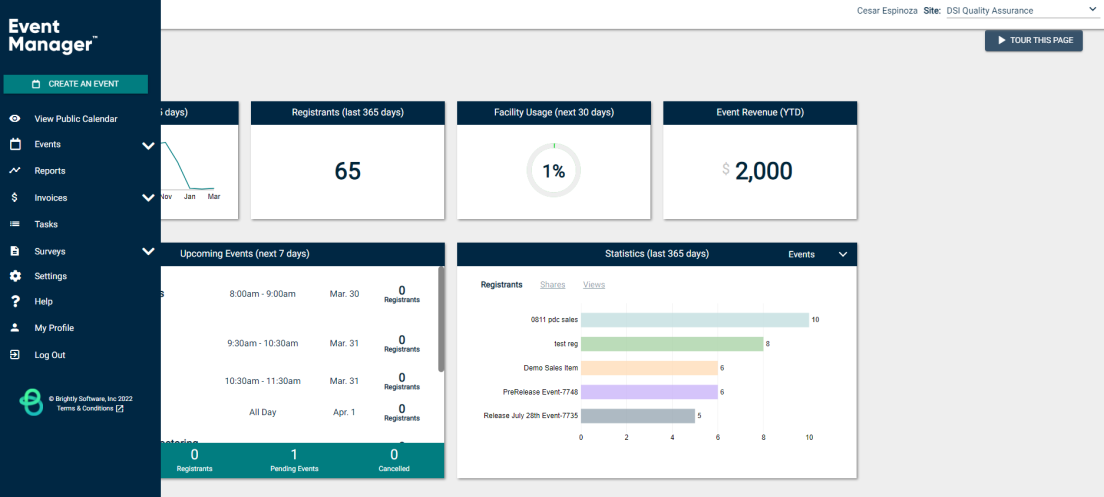The height and width of the screenshot is (497, 1104).
Task: Open Reports via its chart-line icon
Action: coord(15,170)
